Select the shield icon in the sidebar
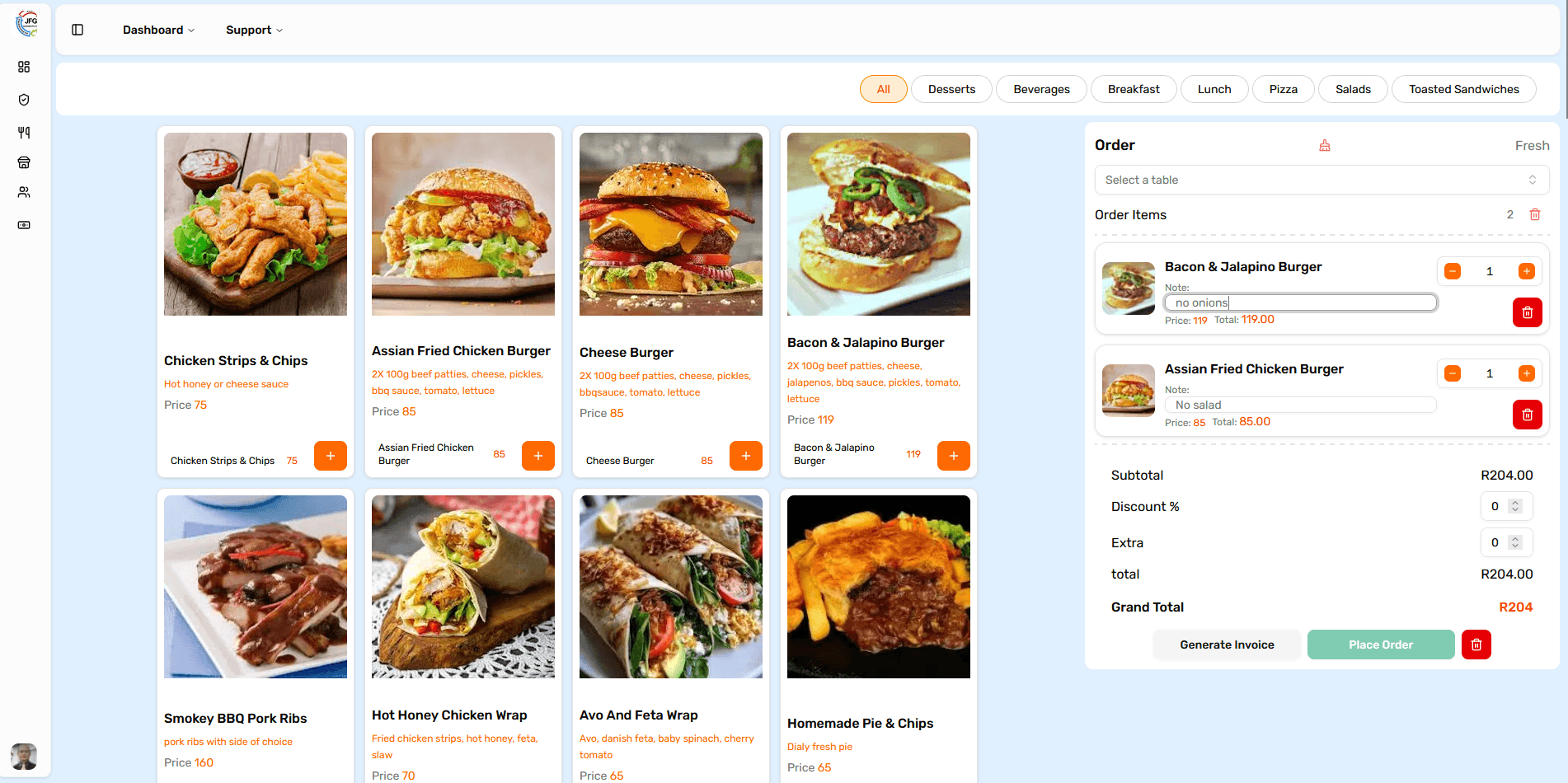1568x783 pixels. pos(23,100)
